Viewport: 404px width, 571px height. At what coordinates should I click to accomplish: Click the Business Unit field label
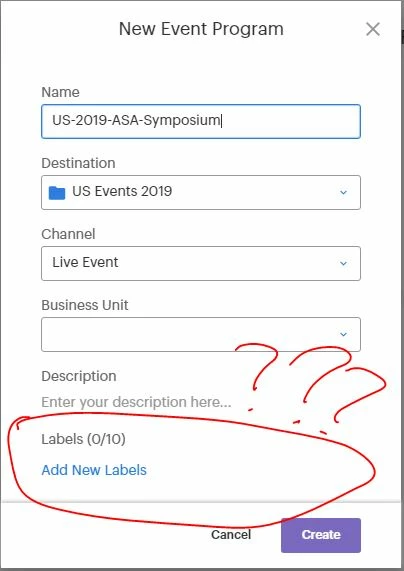(x=85, y=305)
